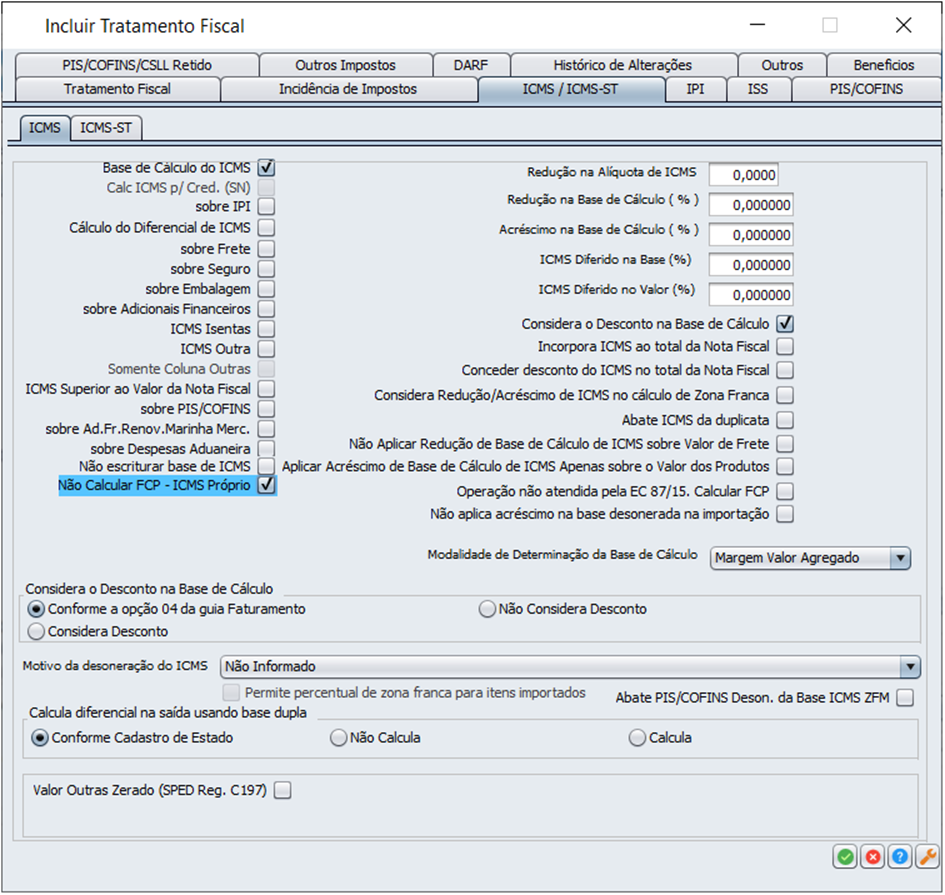Open help with blue question mark icon

(900, 857)
